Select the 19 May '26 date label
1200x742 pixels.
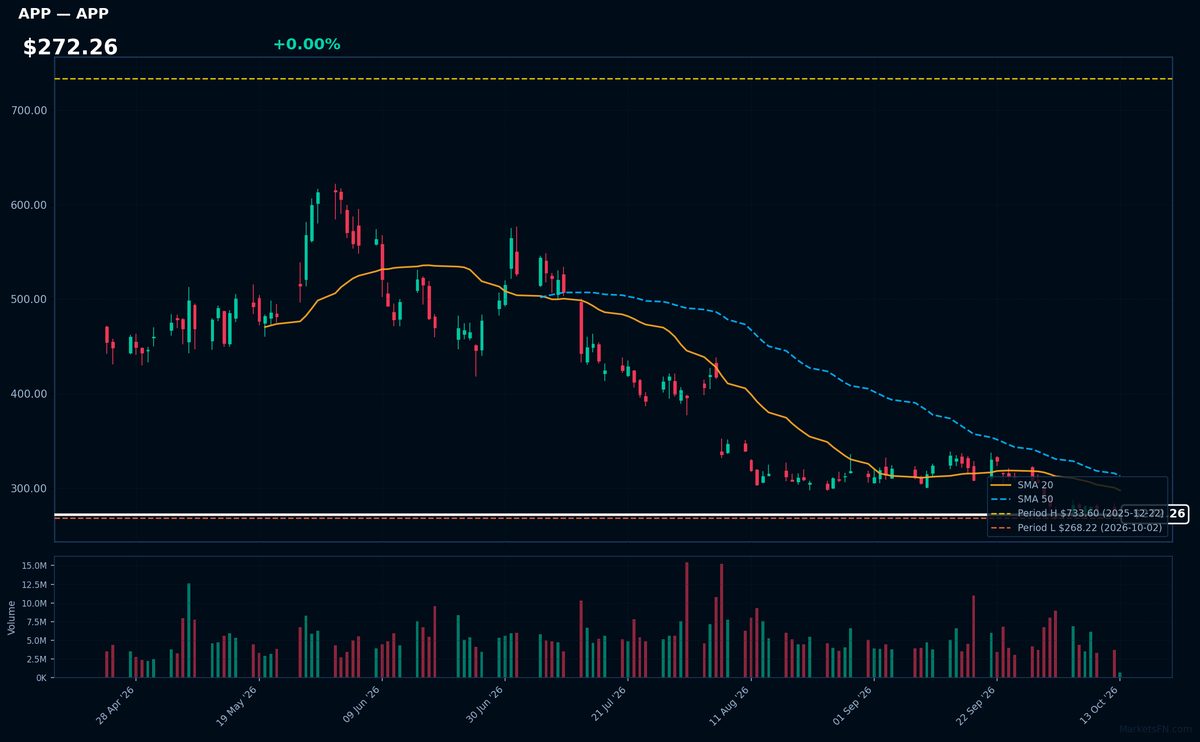pos(239,705)
